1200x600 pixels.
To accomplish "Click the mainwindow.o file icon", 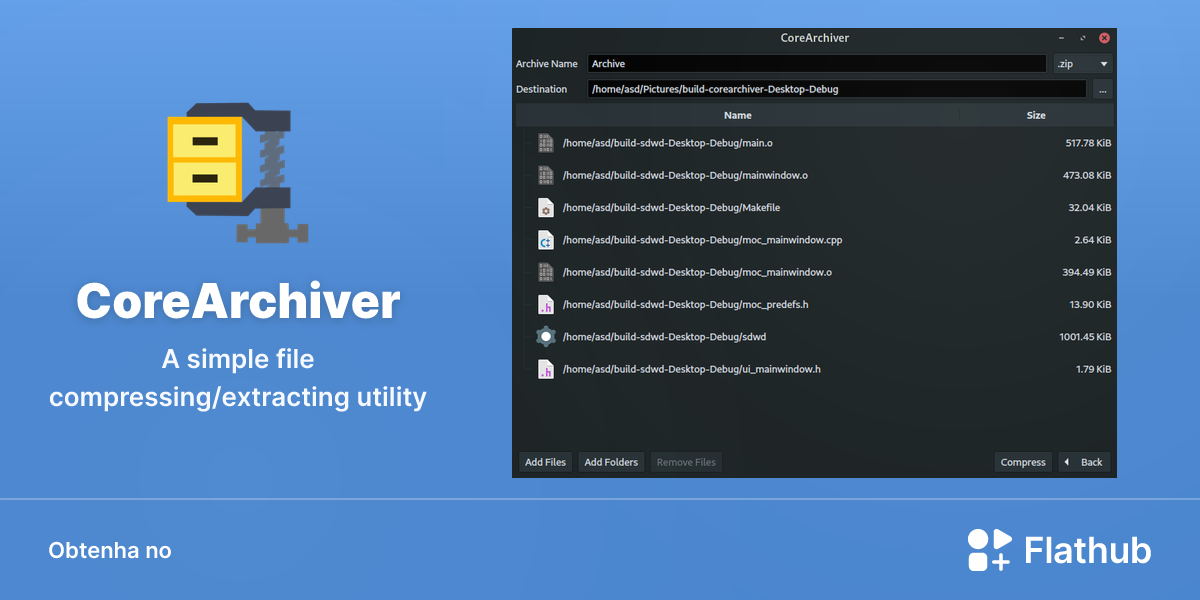I will click(545, 175).
